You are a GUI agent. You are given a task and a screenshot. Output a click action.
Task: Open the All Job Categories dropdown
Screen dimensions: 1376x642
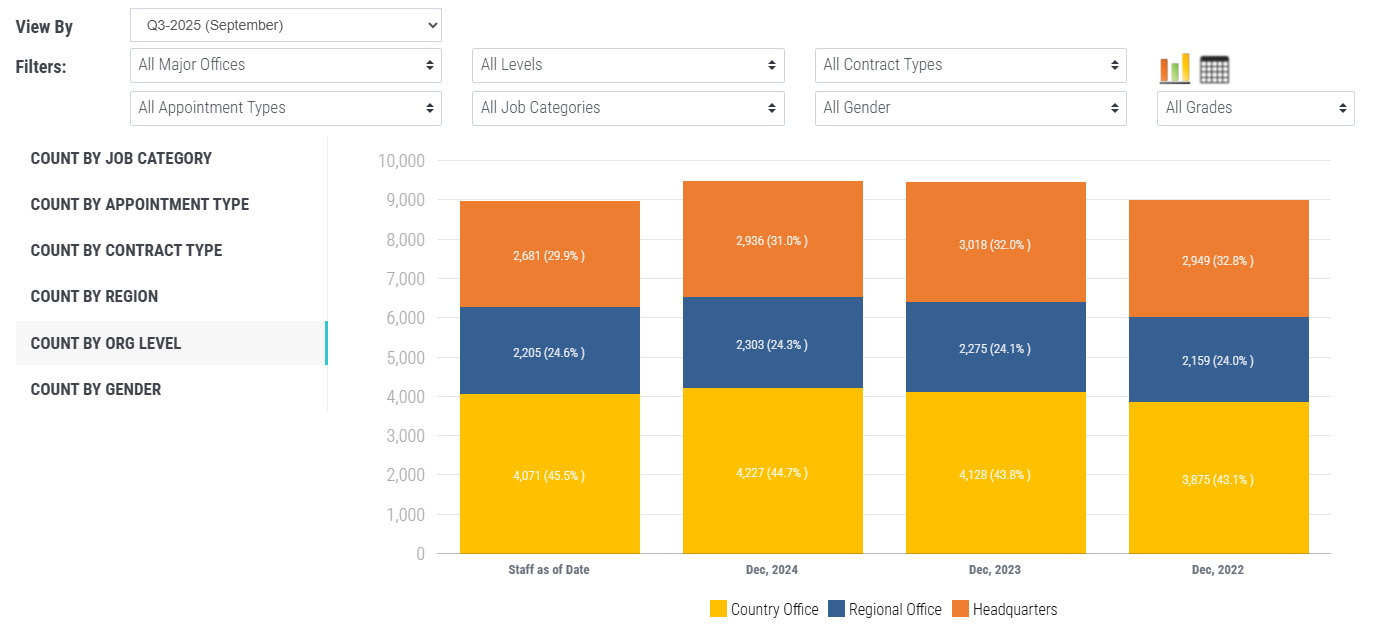click(628, 108)
